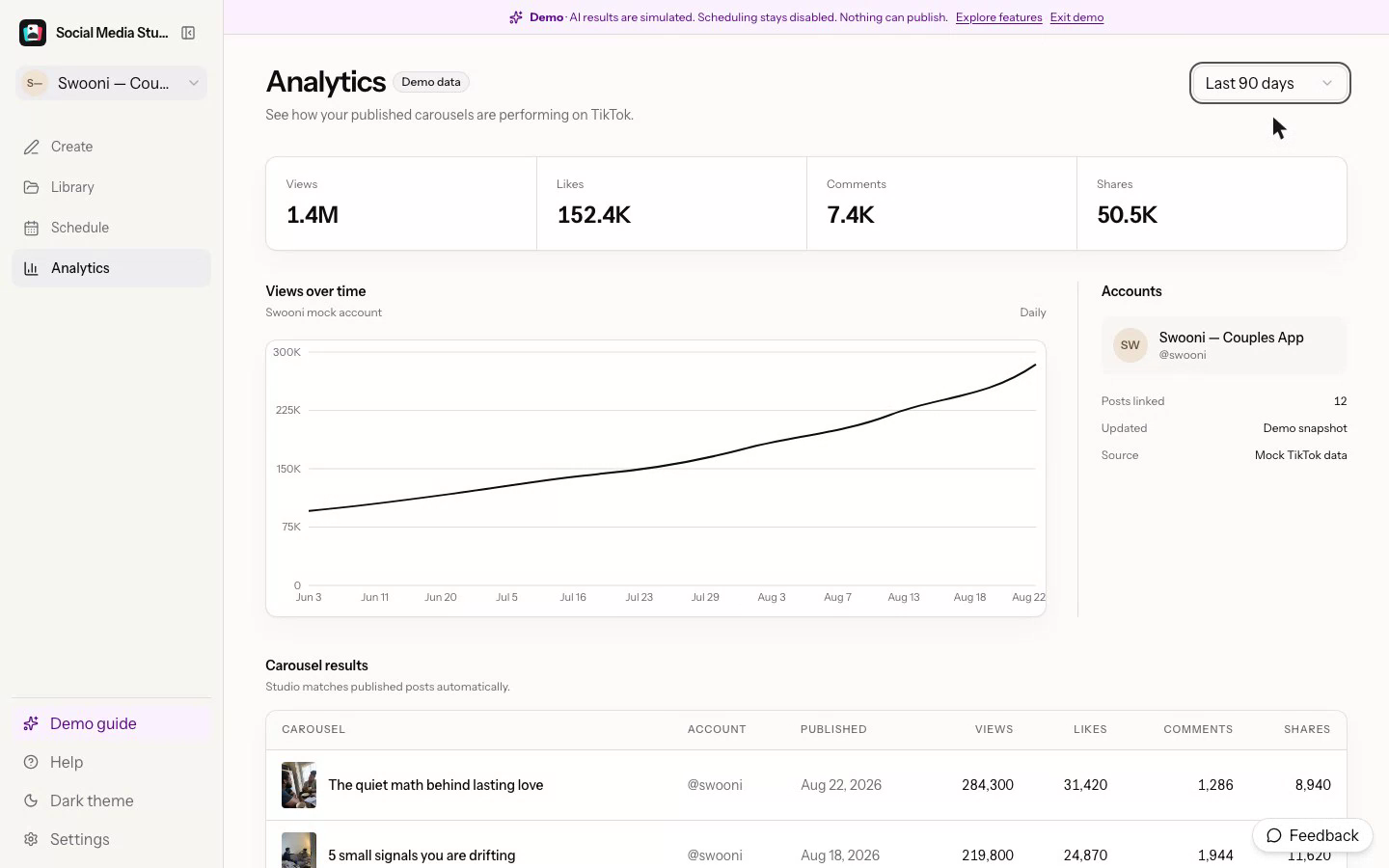Click the pencil icon beside Create
The width and height of the screenshot is (1389, 868).
32,147
